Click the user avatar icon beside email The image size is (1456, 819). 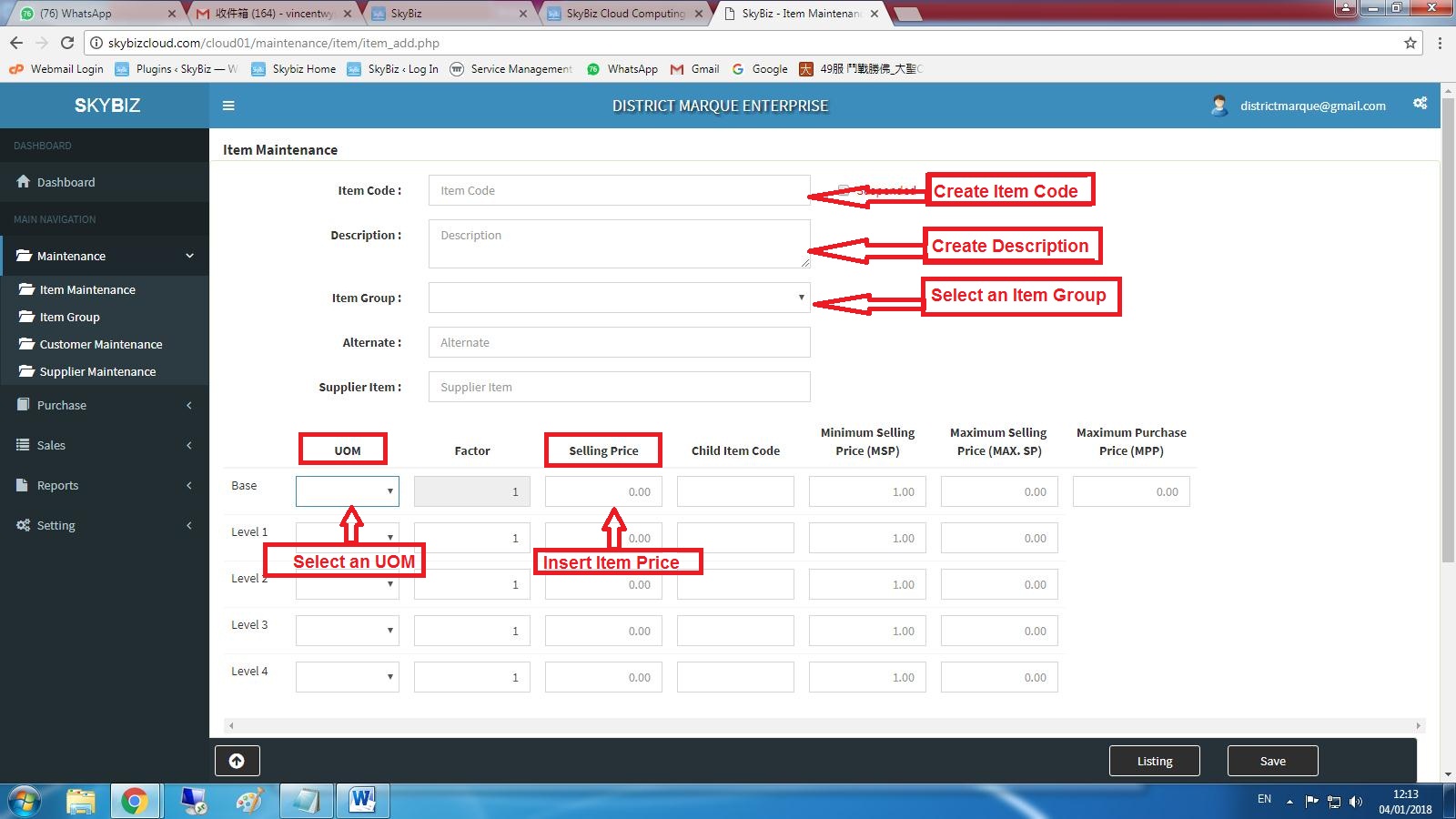tap(1219, 106)
